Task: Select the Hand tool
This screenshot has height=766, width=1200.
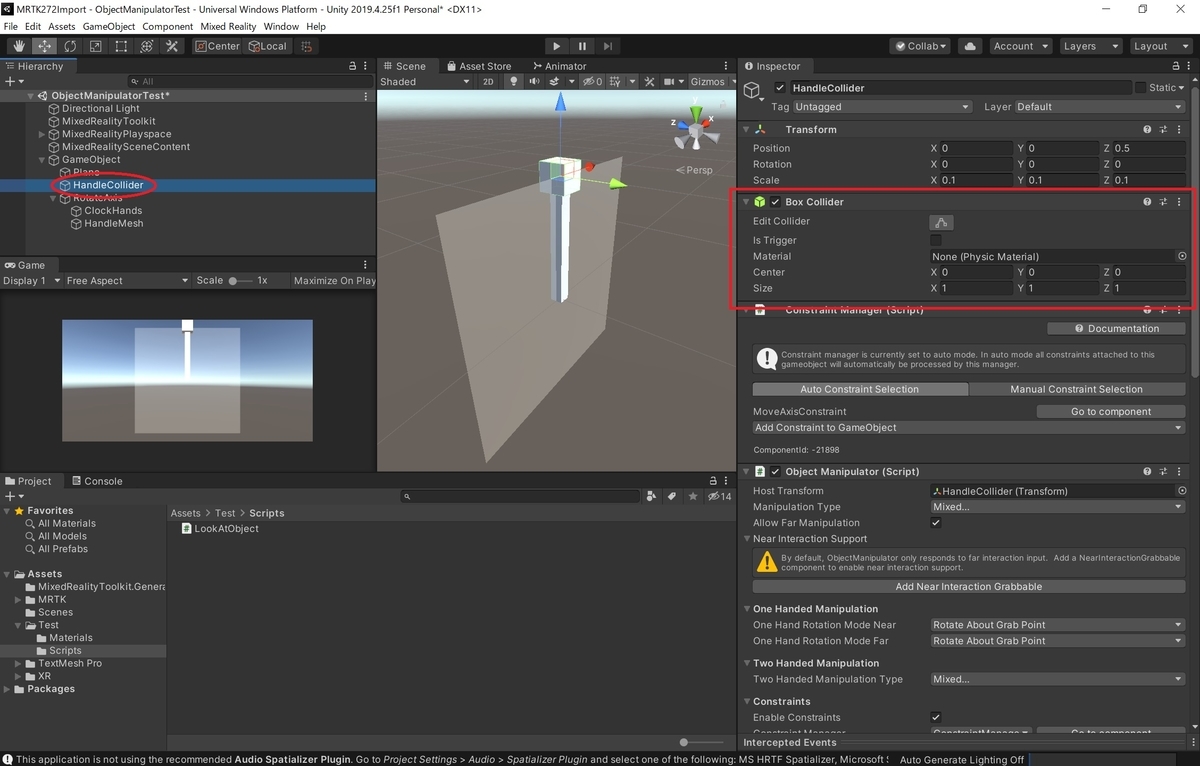Action: pos(19,46)
